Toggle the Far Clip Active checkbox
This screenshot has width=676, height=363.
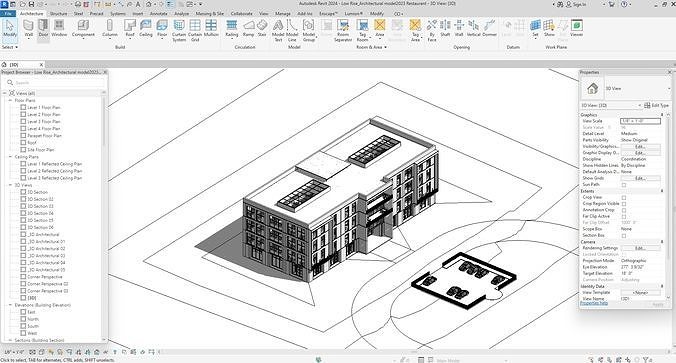pos(624,217)
